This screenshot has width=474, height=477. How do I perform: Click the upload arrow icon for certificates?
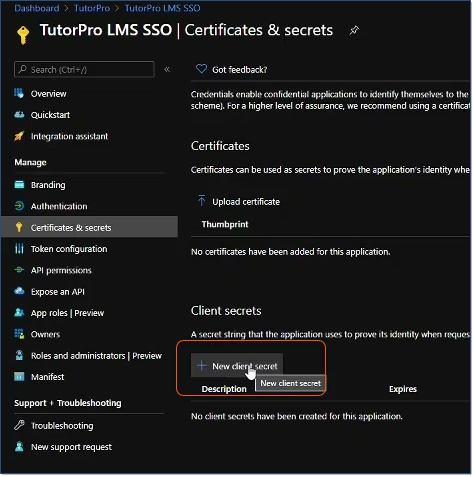(201, 201)
